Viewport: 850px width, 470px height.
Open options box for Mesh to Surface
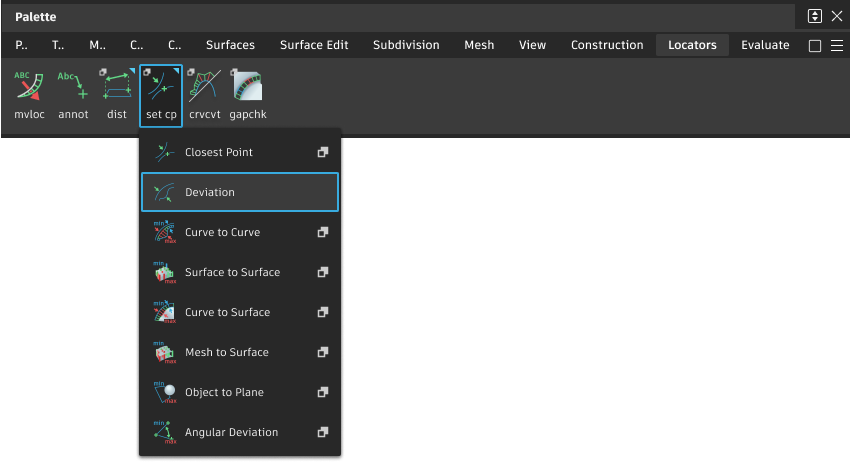tap(323, 352)
